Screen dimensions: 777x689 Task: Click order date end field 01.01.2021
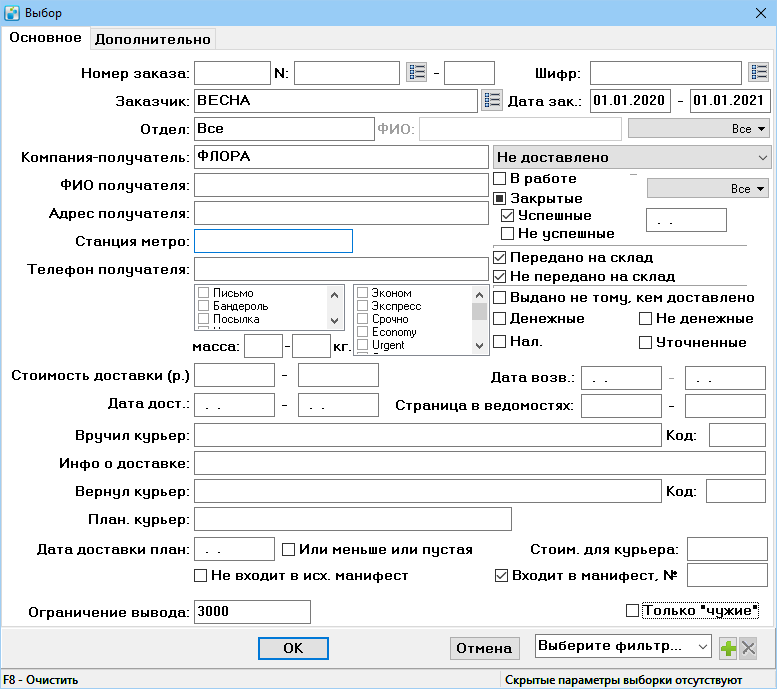point(730,101)
